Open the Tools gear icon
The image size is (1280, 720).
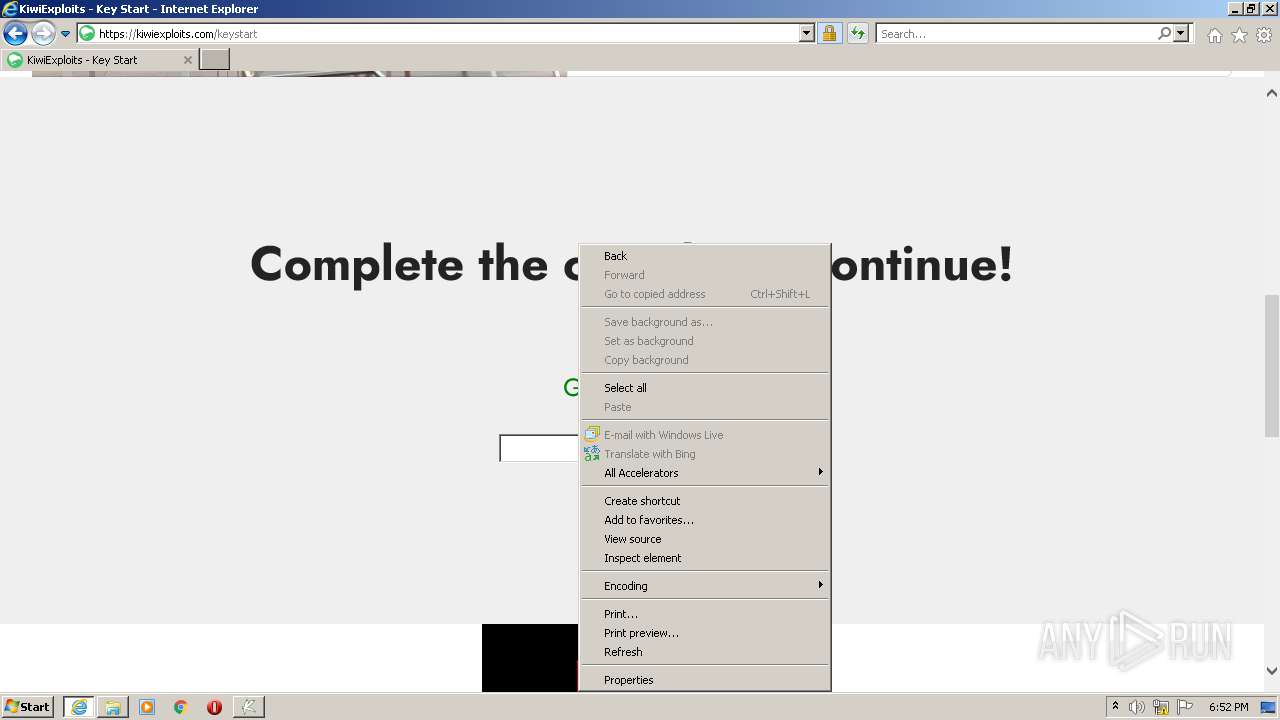1264,35
